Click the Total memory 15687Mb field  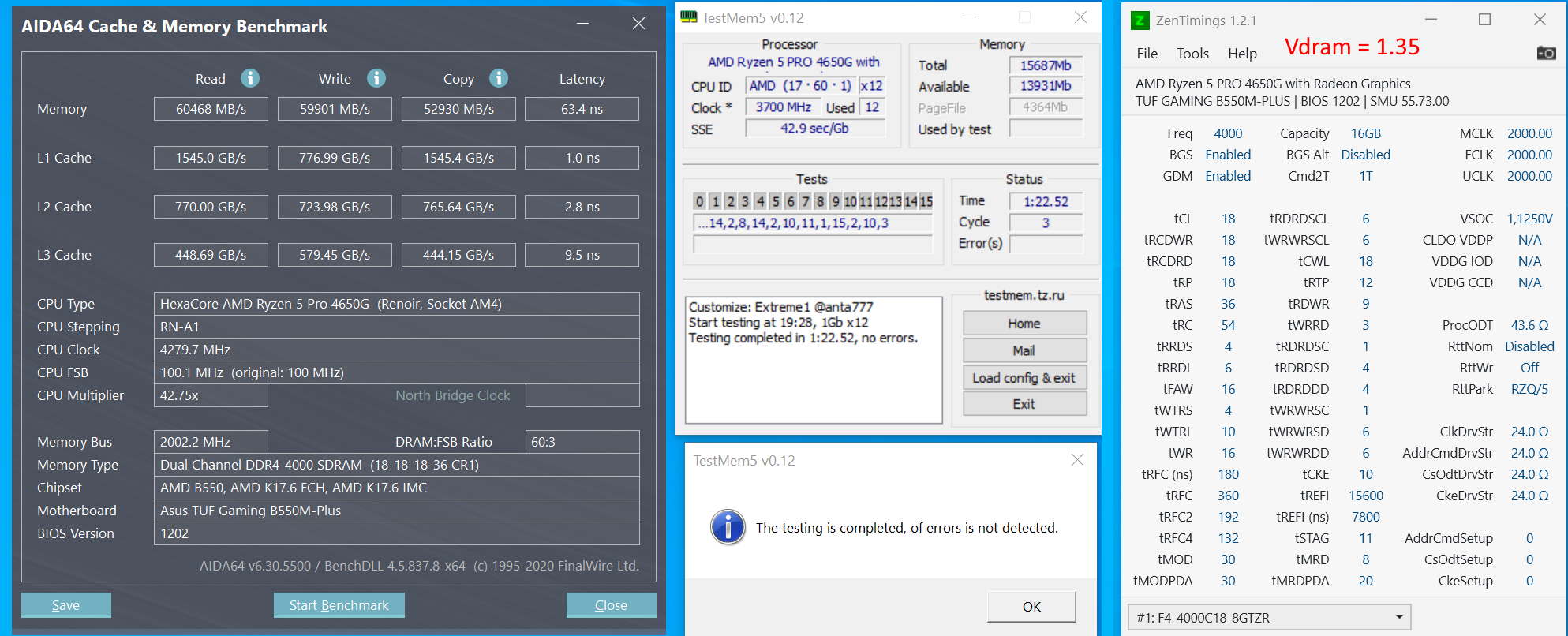pos(1046,65)
